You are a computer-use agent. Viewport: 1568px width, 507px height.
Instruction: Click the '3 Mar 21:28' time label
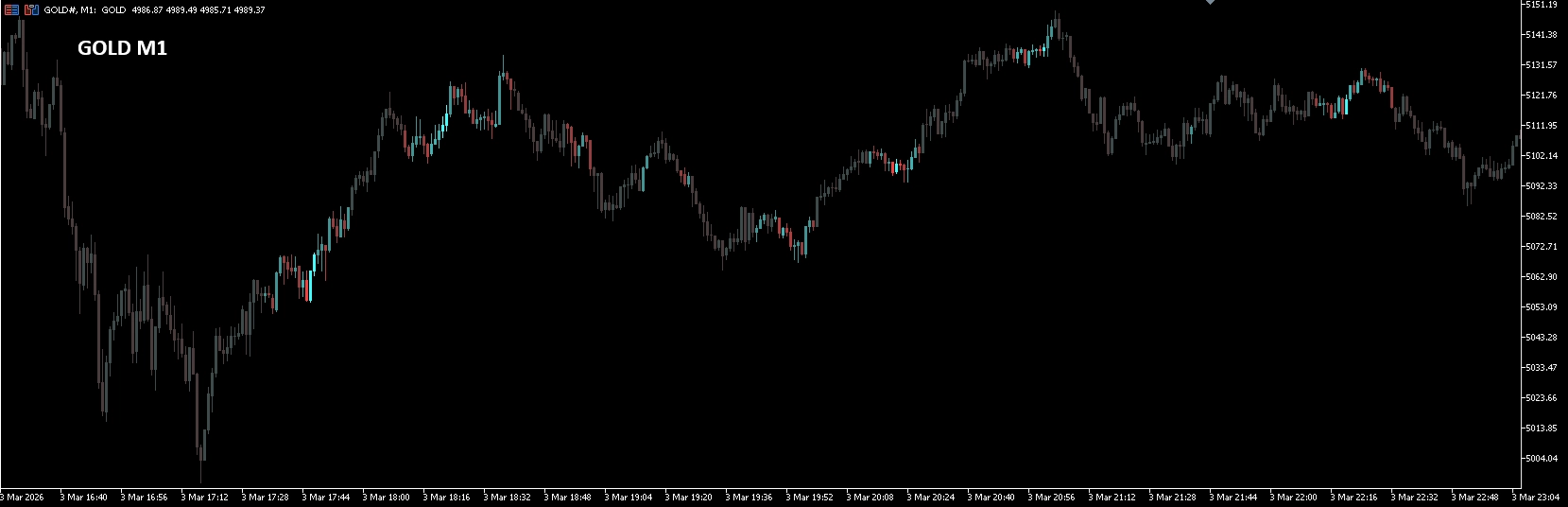[1173, 498]
